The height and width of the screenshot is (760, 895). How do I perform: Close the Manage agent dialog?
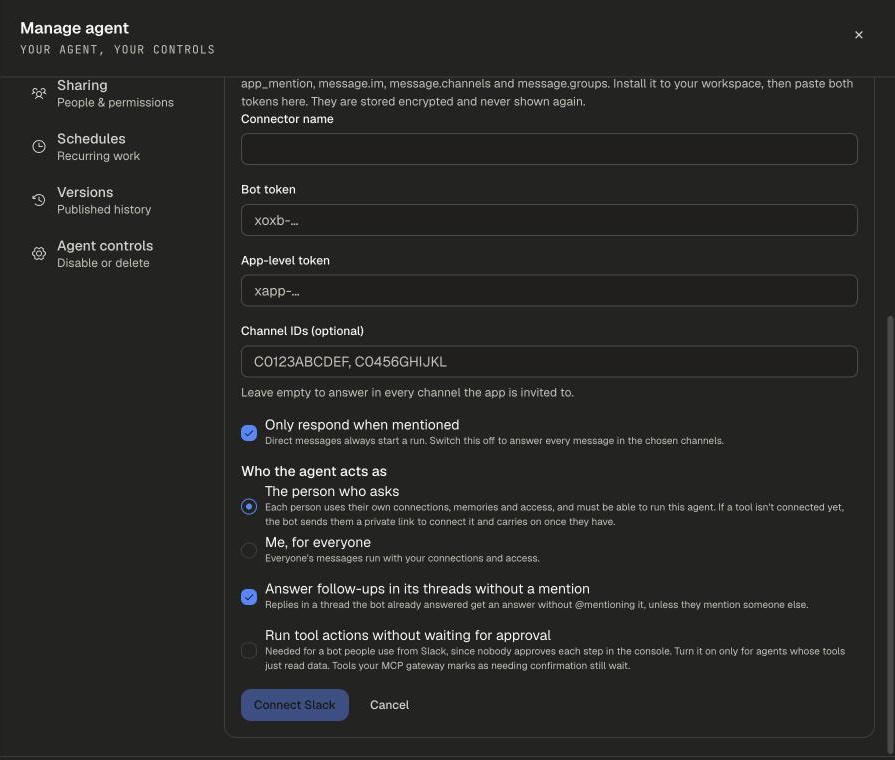coord(858,35)
